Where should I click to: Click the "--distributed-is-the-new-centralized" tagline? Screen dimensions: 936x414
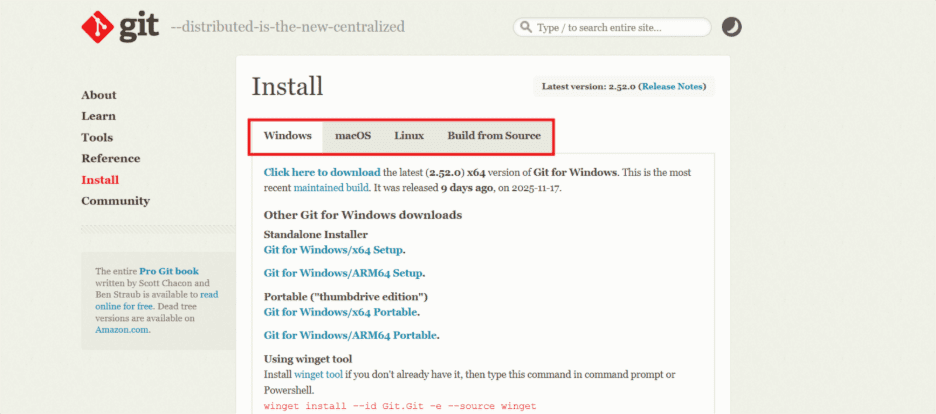click(288, 27)
